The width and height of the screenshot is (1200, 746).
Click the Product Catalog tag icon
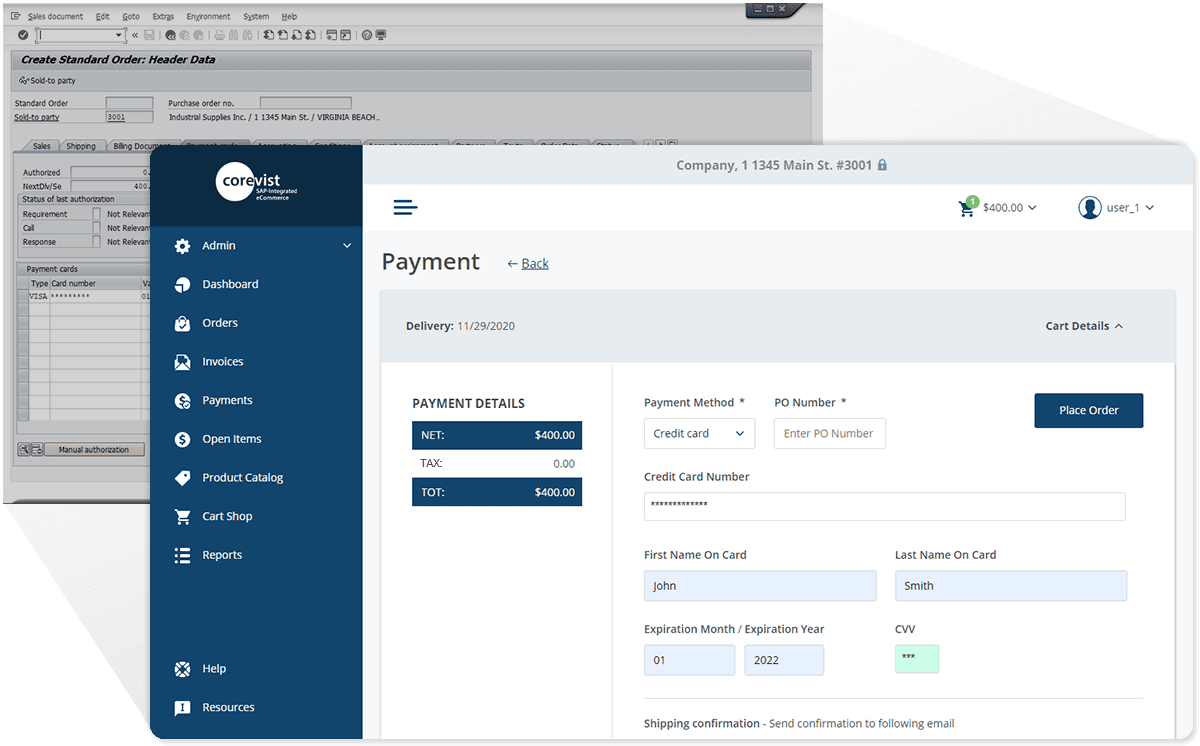click(x=182, y=478)
